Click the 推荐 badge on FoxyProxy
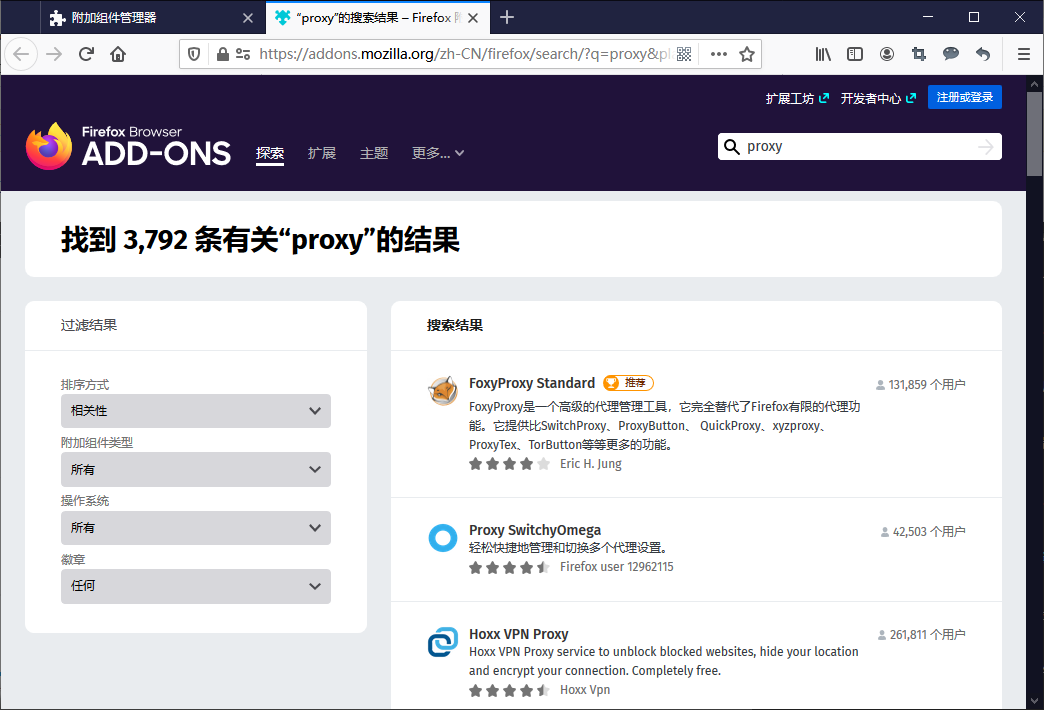Screen dimensions: 1044x710 (x=629, y=383)
